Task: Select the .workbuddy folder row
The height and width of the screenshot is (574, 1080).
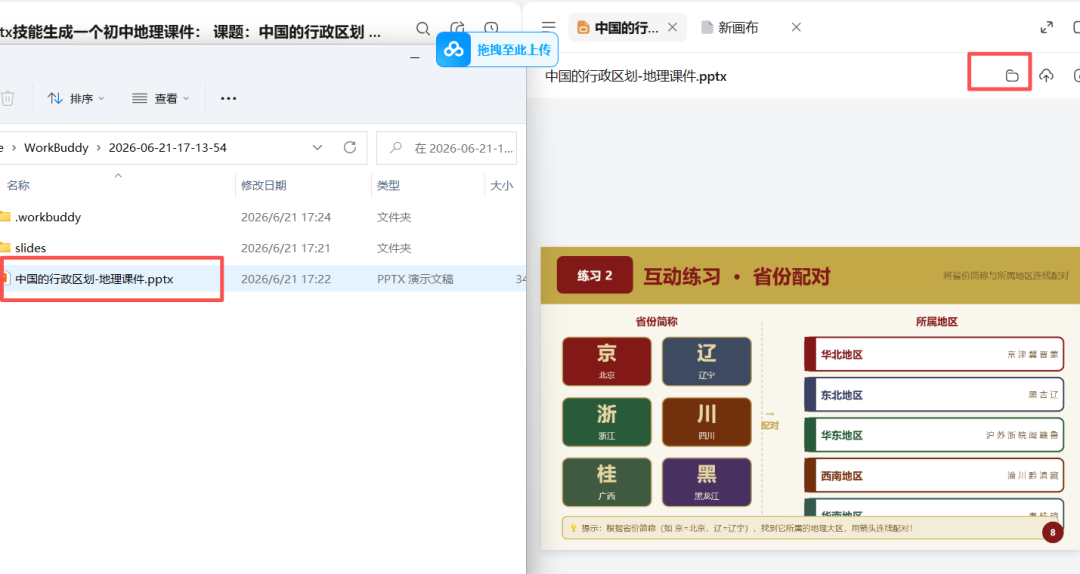Action: (x=262, y=217)
